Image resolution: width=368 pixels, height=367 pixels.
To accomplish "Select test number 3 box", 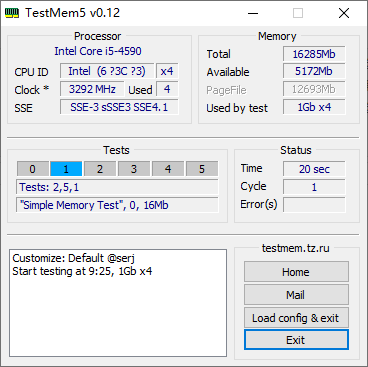I will point(134,169).
